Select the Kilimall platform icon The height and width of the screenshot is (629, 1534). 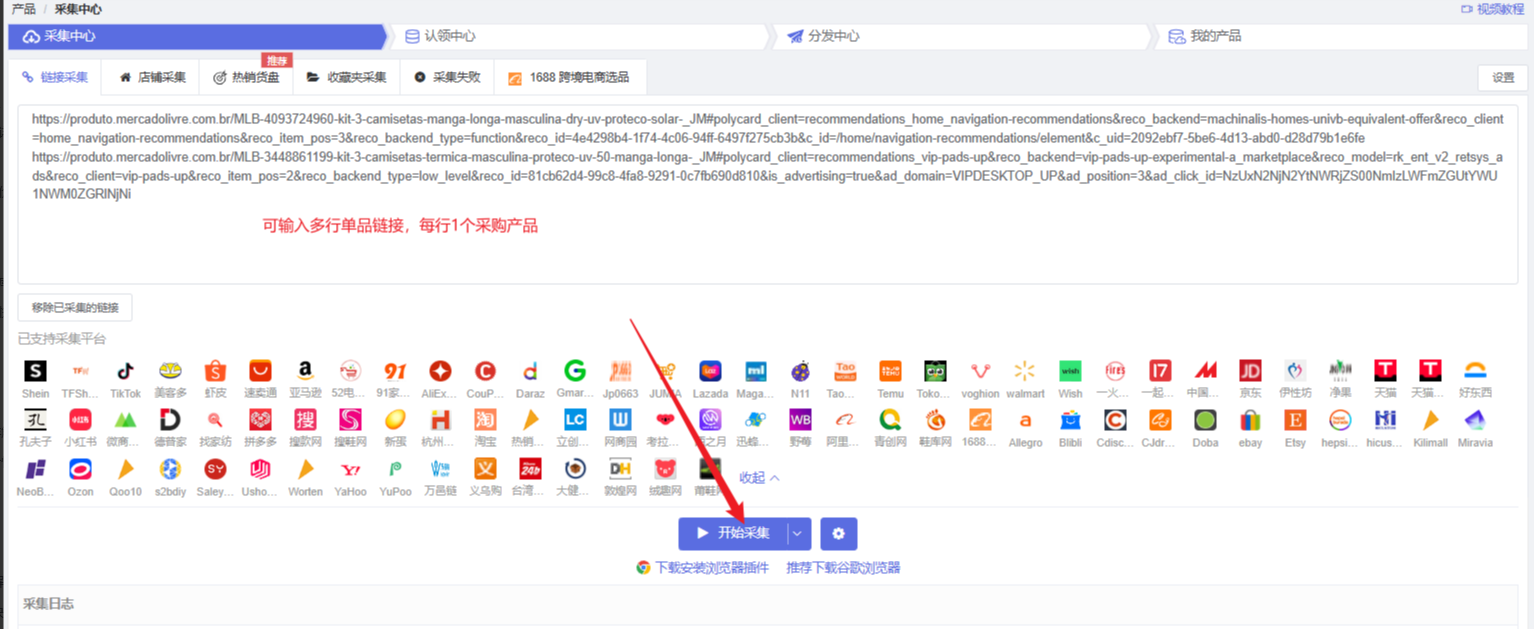(x=1430, y=420)
